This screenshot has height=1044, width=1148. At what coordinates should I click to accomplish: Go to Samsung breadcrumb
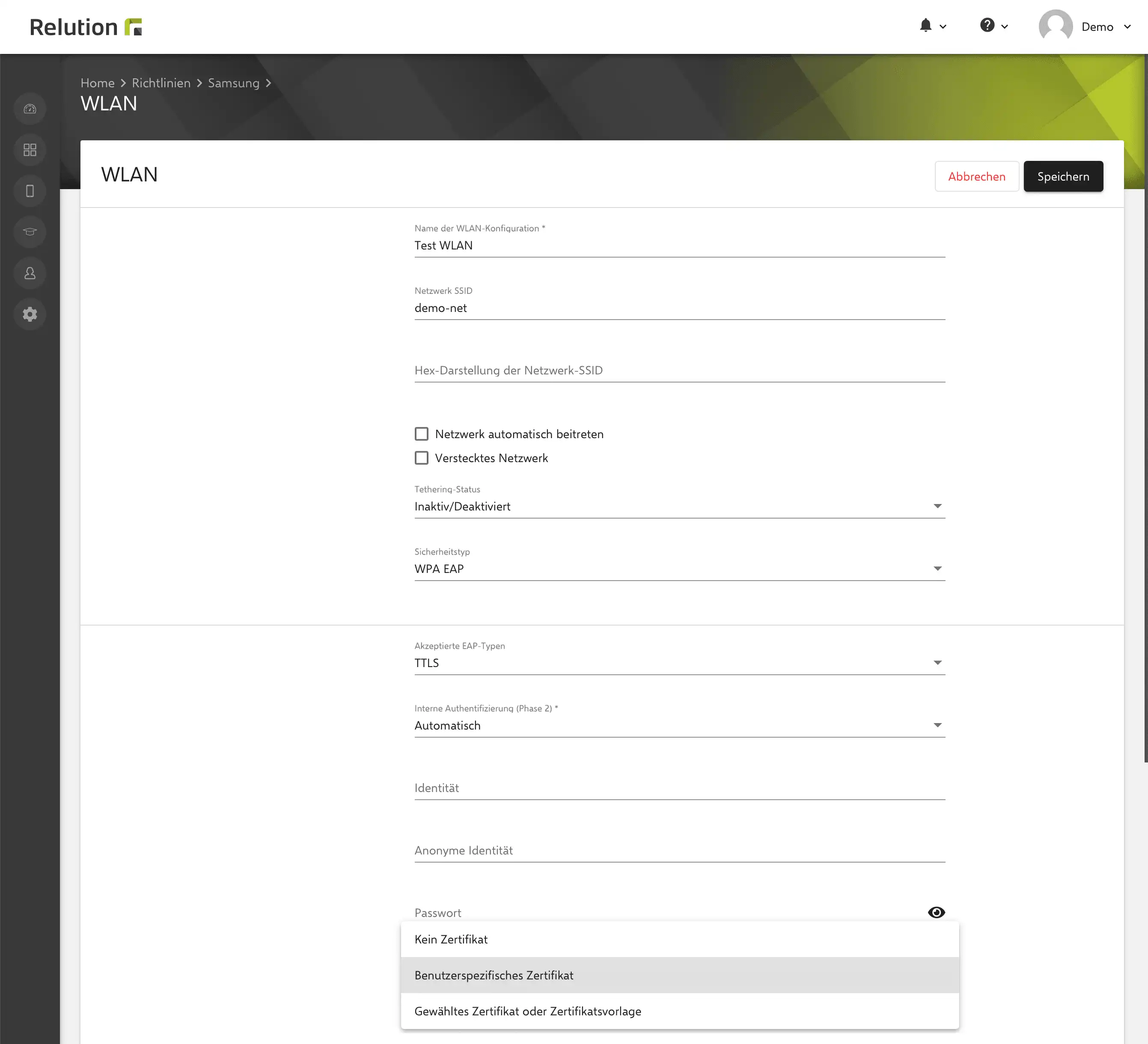click(233, 83)
